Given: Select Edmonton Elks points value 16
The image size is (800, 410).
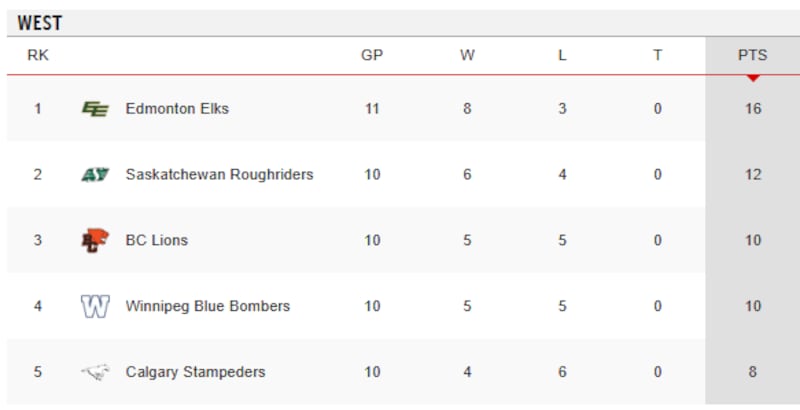Looking at the screenshot, I should pos(753,109).
